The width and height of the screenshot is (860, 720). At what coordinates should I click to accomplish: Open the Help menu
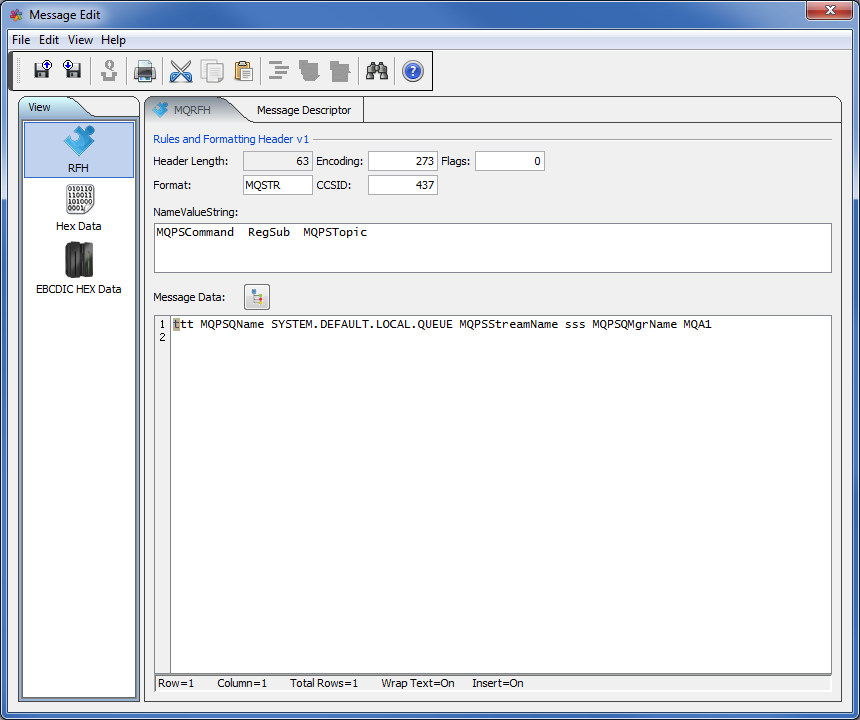coord(114,40)
